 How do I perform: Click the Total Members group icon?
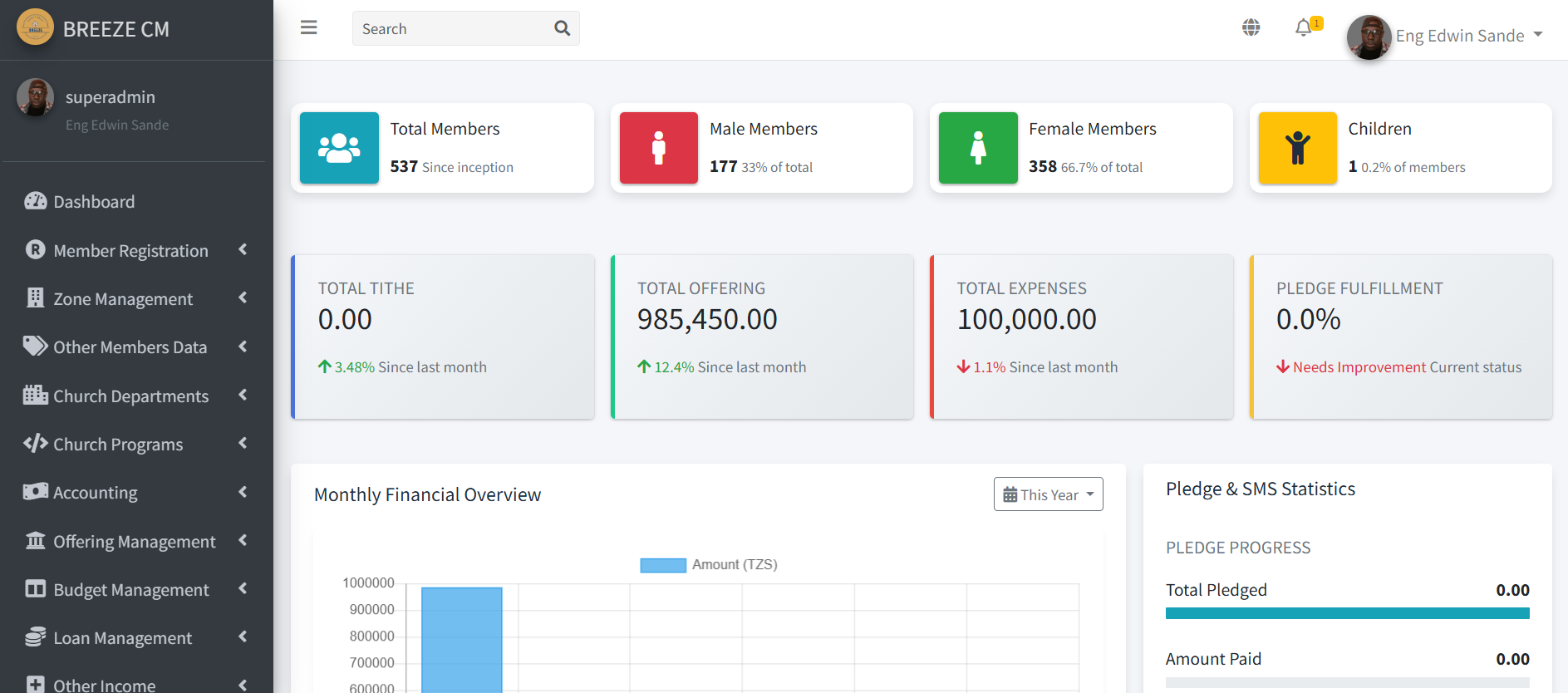coord(339,148)
